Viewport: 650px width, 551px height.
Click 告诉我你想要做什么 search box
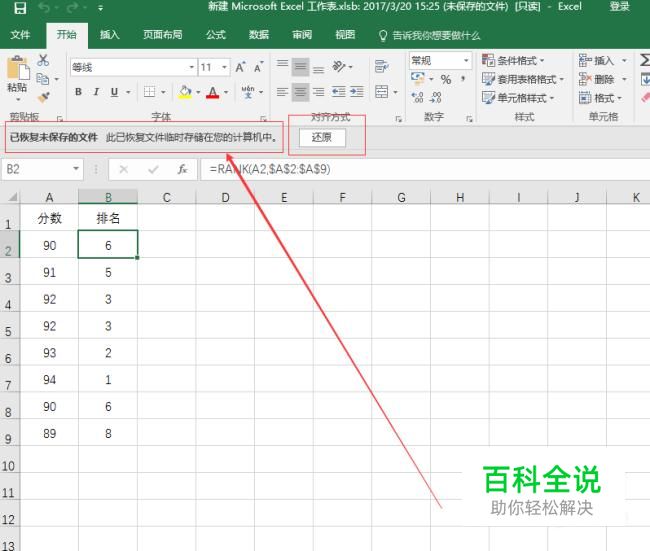(x=430, y=36)
